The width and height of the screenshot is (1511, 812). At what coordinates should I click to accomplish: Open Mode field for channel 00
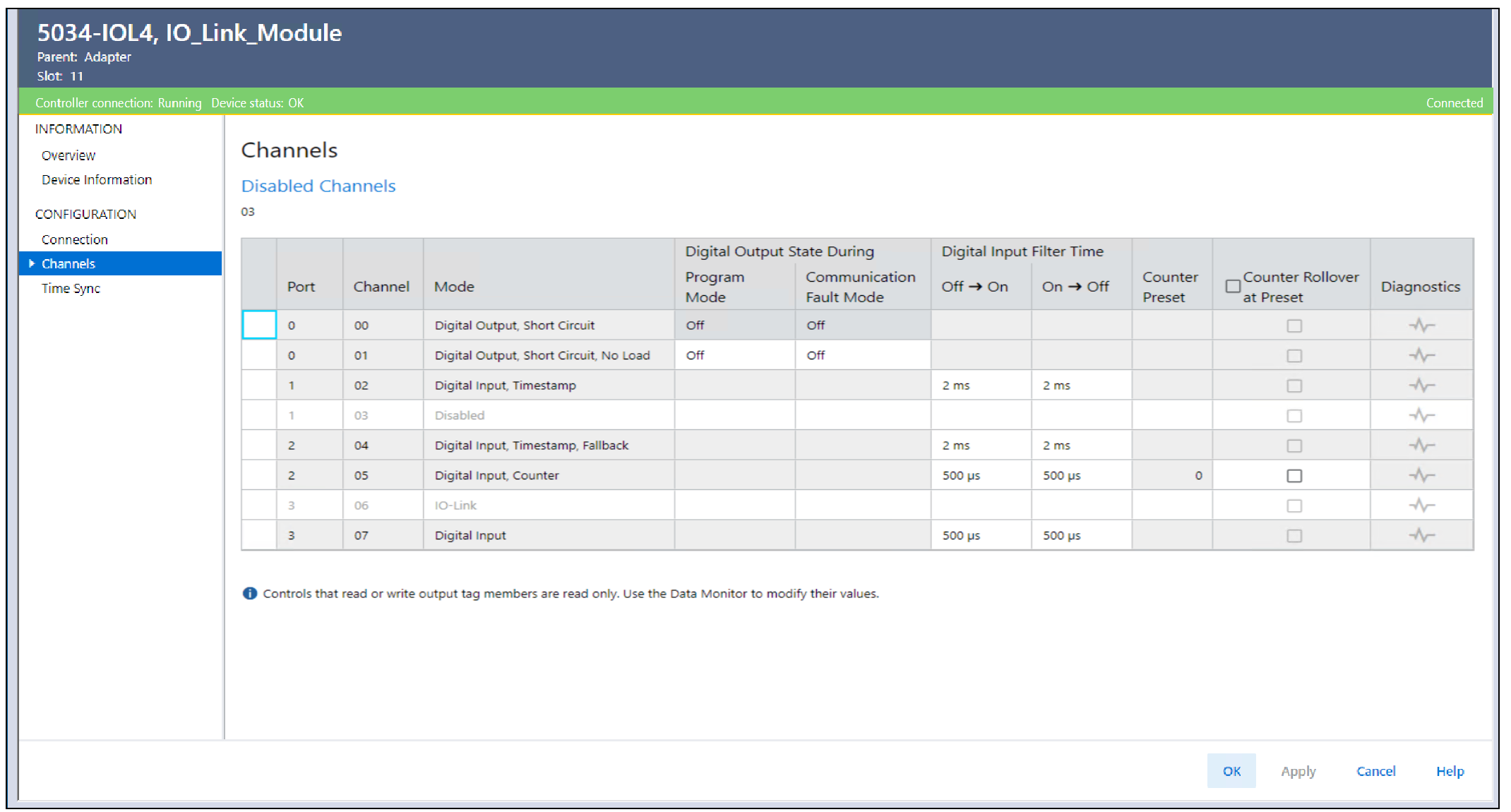(x=549, y=325)
